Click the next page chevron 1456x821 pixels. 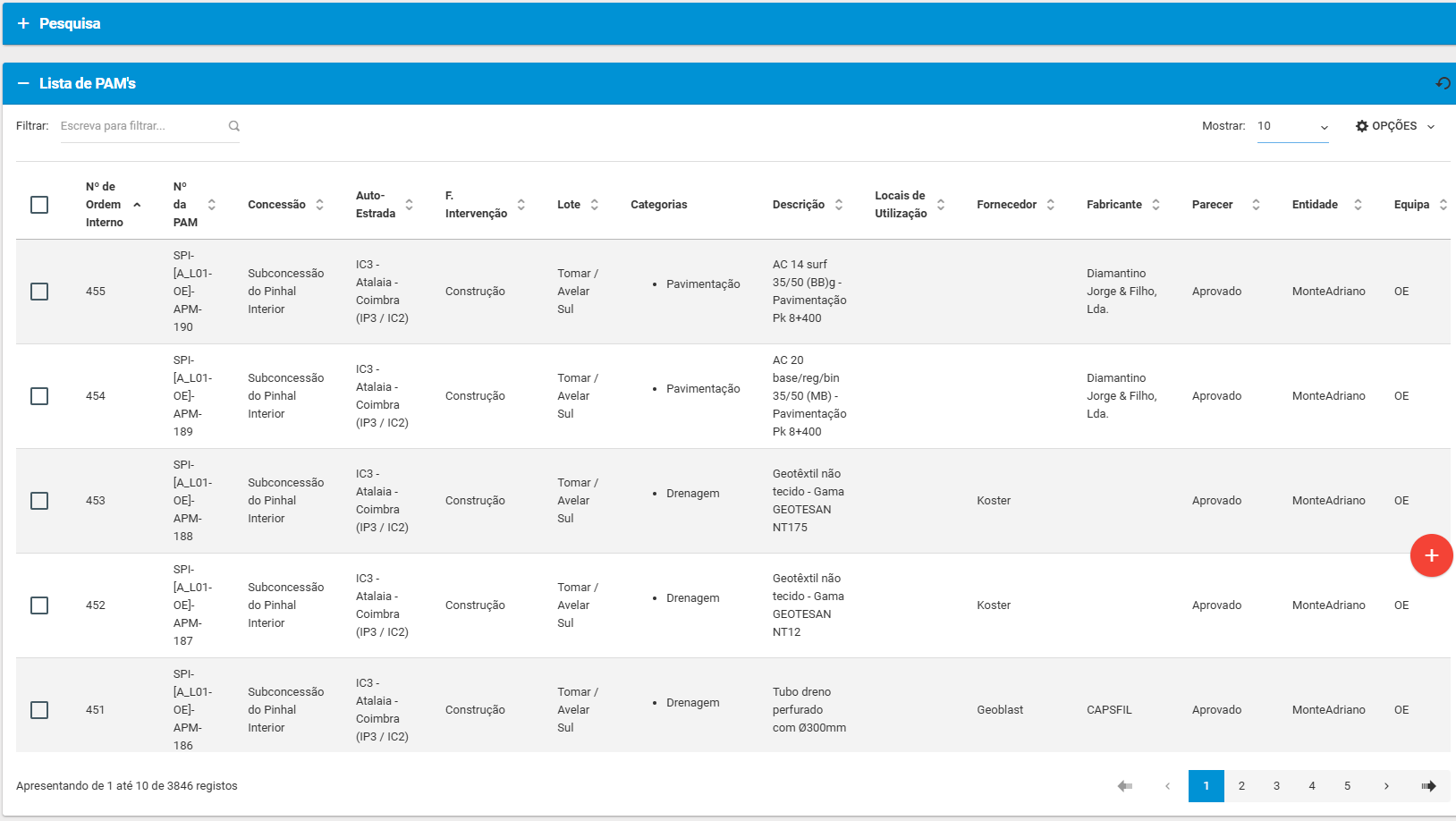[x=1386, y=786]
